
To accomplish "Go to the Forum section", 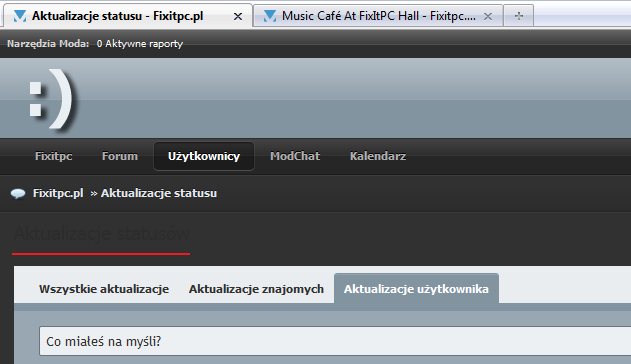I will pyautogui.click(x=120, y=156).
